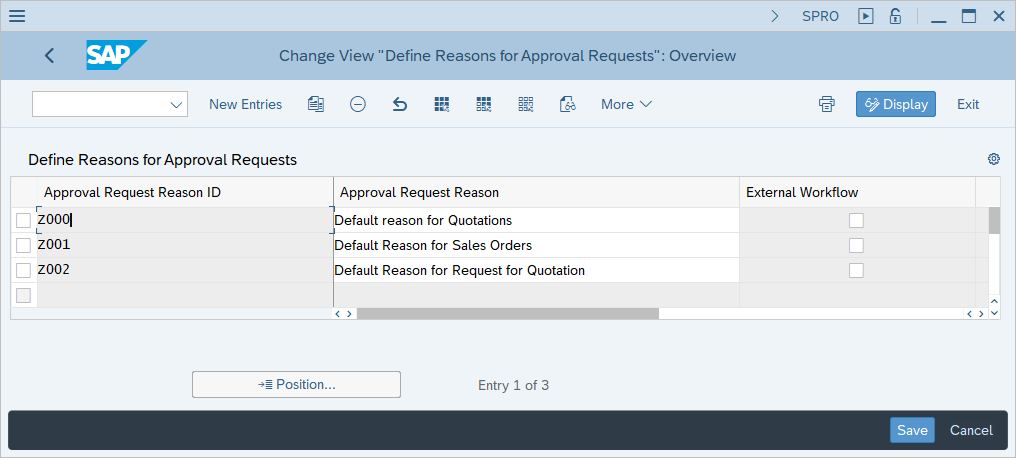Screen dimensions: 1016x458
Task: Click the Delete minus-circle icon
Action: point(358,104)
